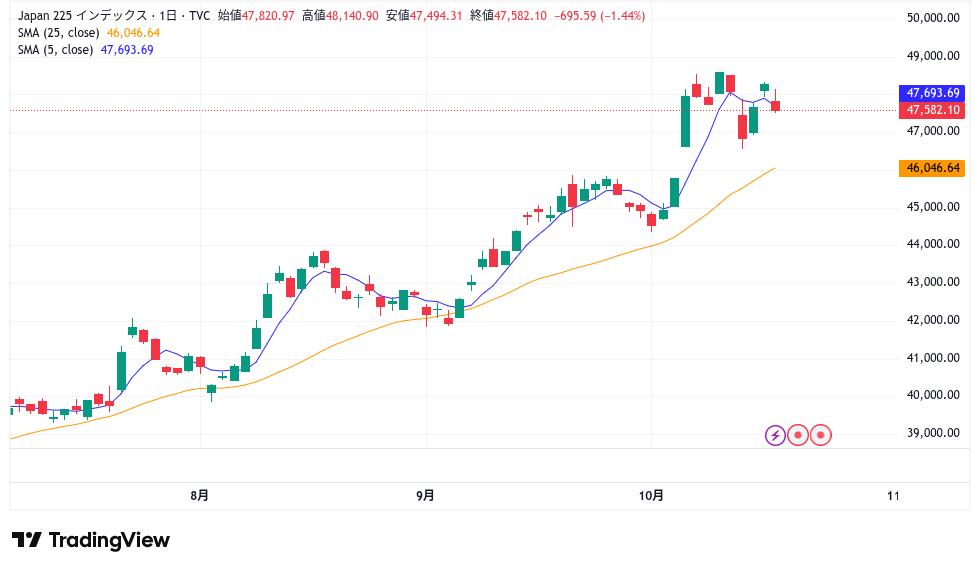
Task: Click the 8月 label on the time axis
Action: (200, 494)
